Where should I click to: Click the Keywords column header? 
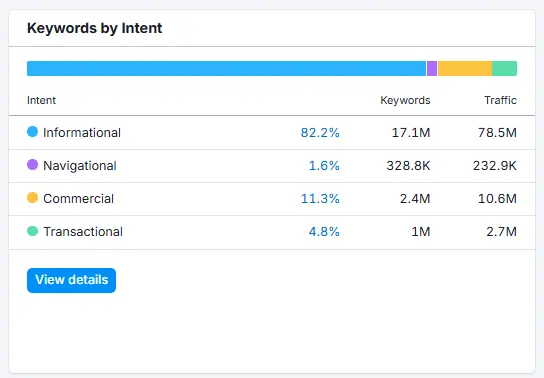pos(405,100)
